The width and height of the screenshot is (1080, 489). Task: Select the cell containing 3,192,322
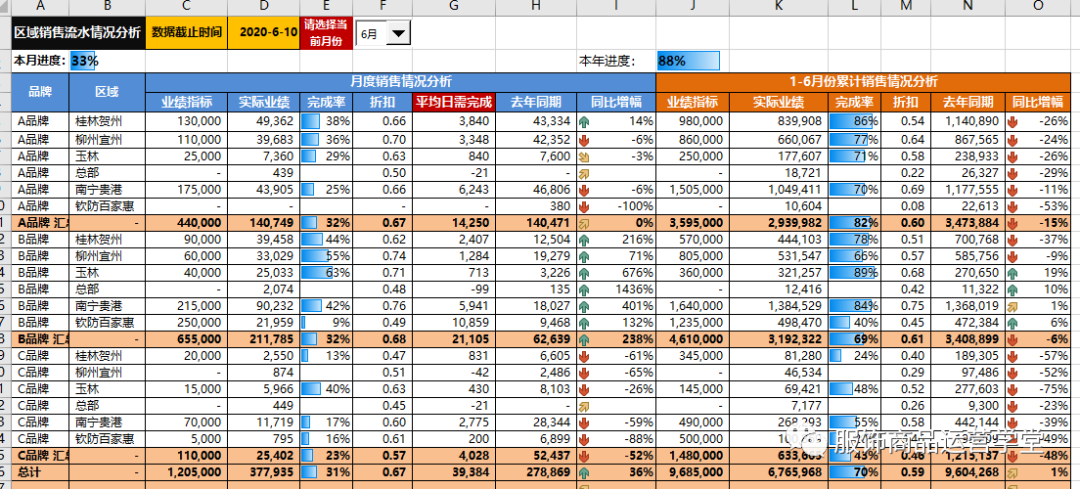point(778,339)
